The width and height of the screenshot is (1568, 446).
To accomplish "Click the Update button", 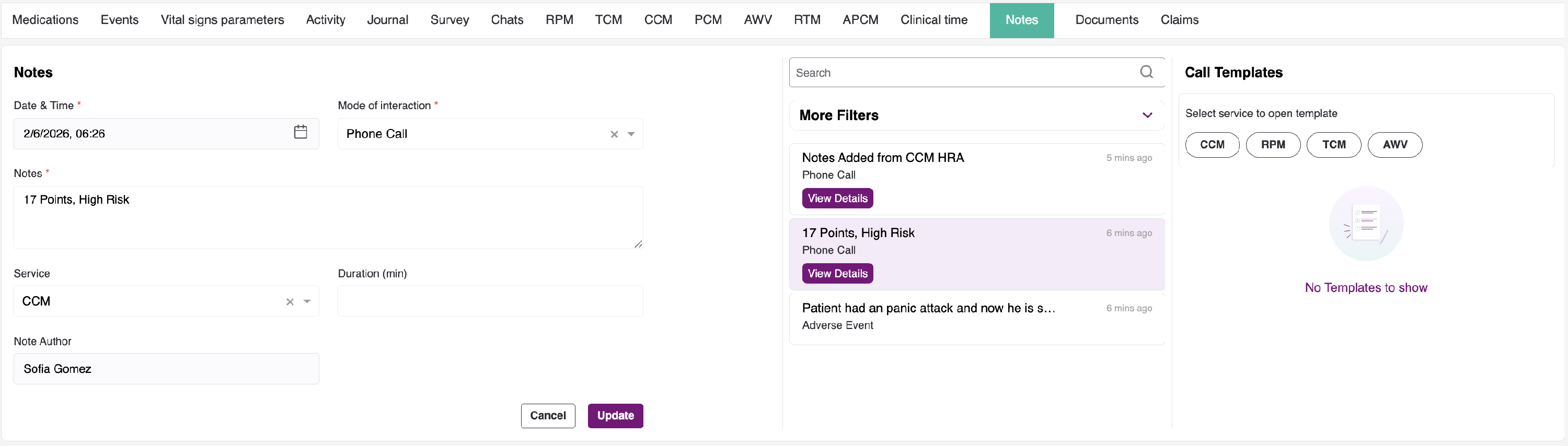I will pyautogui.click(x=615, y=416).
